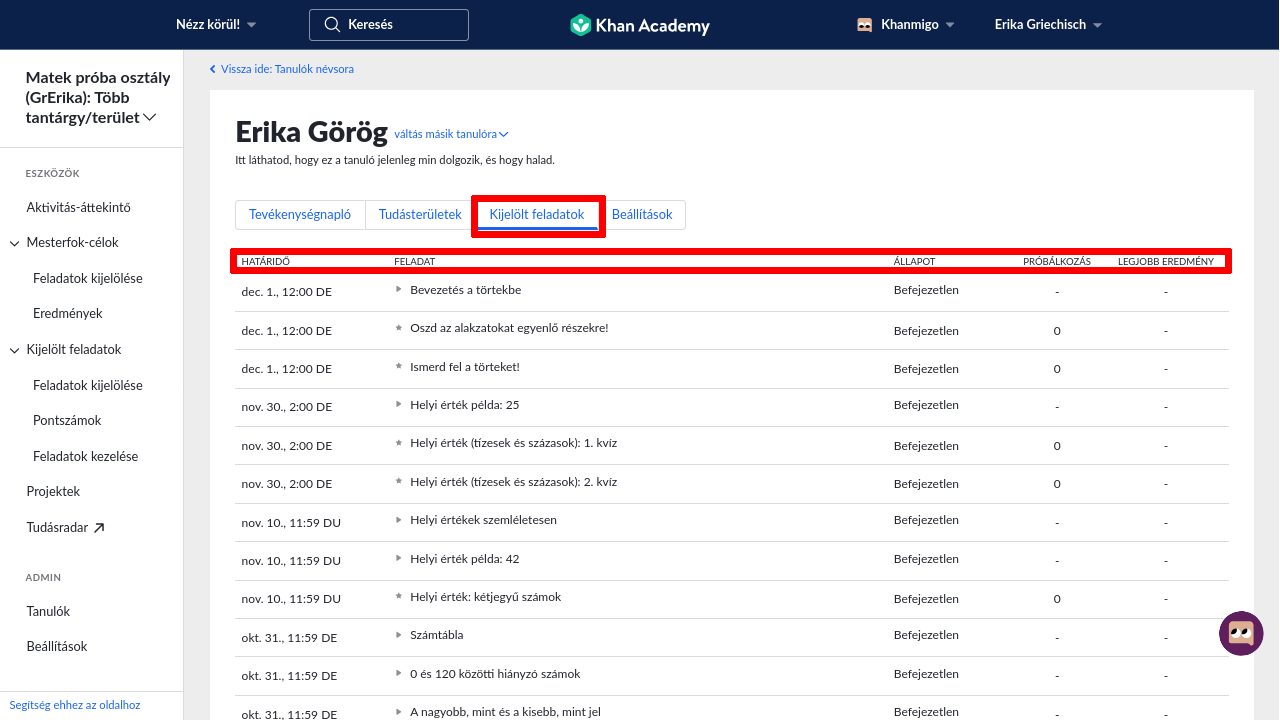The width and height of the screenshot is (1280, 720).
Task: Click star icon beside Oszd az alakzatokat
Action: 399,328
